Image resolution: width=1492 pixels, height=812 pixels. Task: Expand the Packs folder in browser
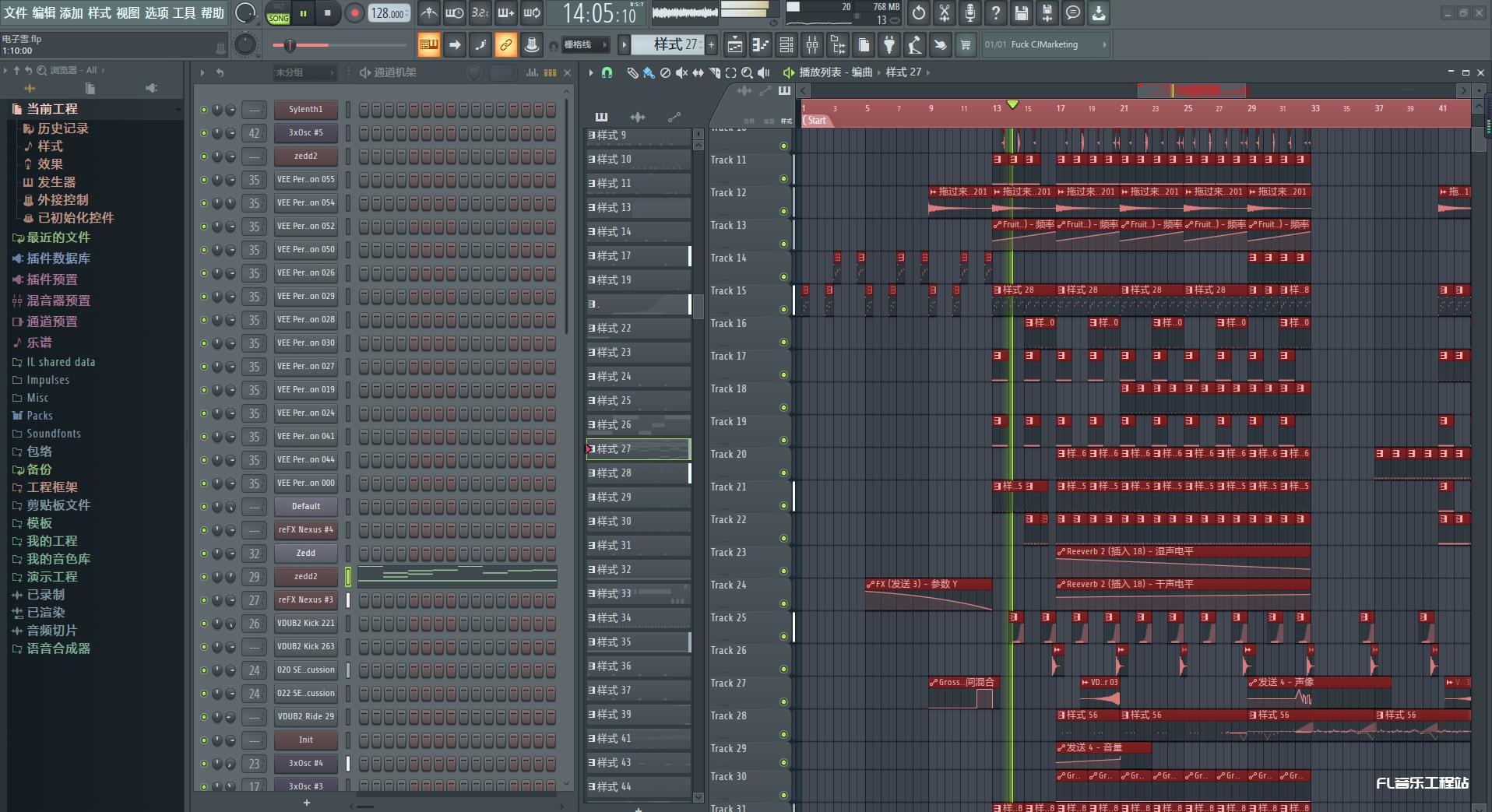(32, 416)
